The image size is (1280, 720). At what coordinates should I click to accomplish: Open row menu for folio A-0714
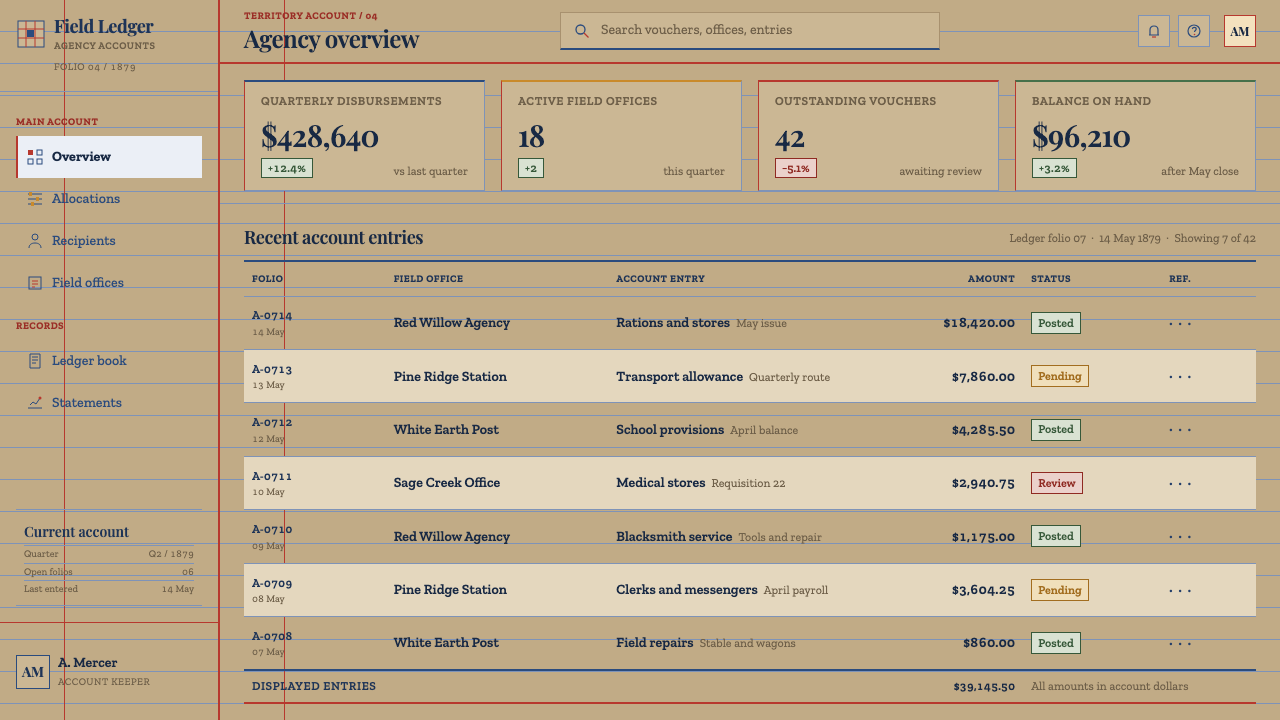tap(1180, 323)
